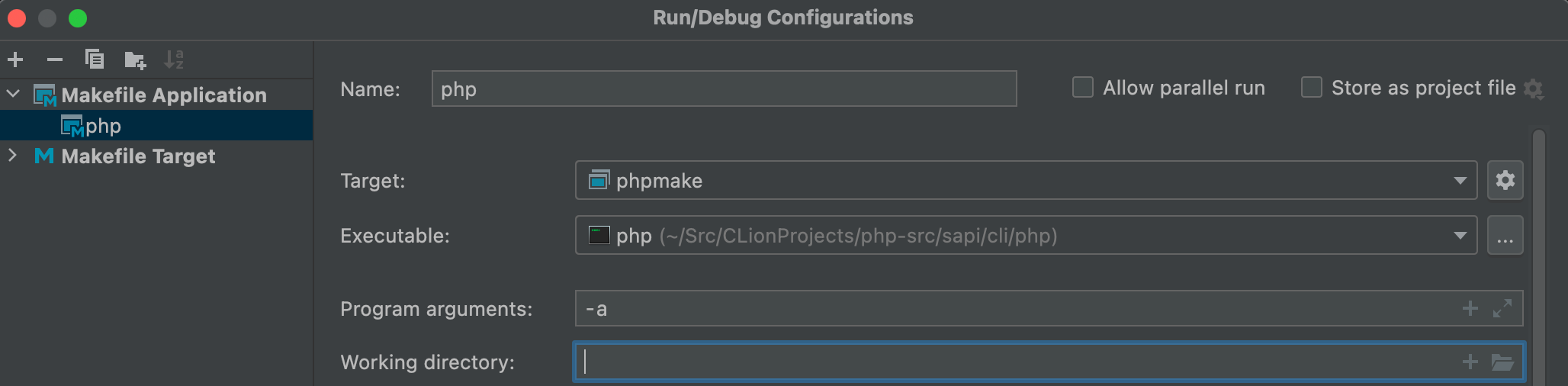Add a new run configuration
This screenshot has height=386, width=1568.
[x=15, y=60]
